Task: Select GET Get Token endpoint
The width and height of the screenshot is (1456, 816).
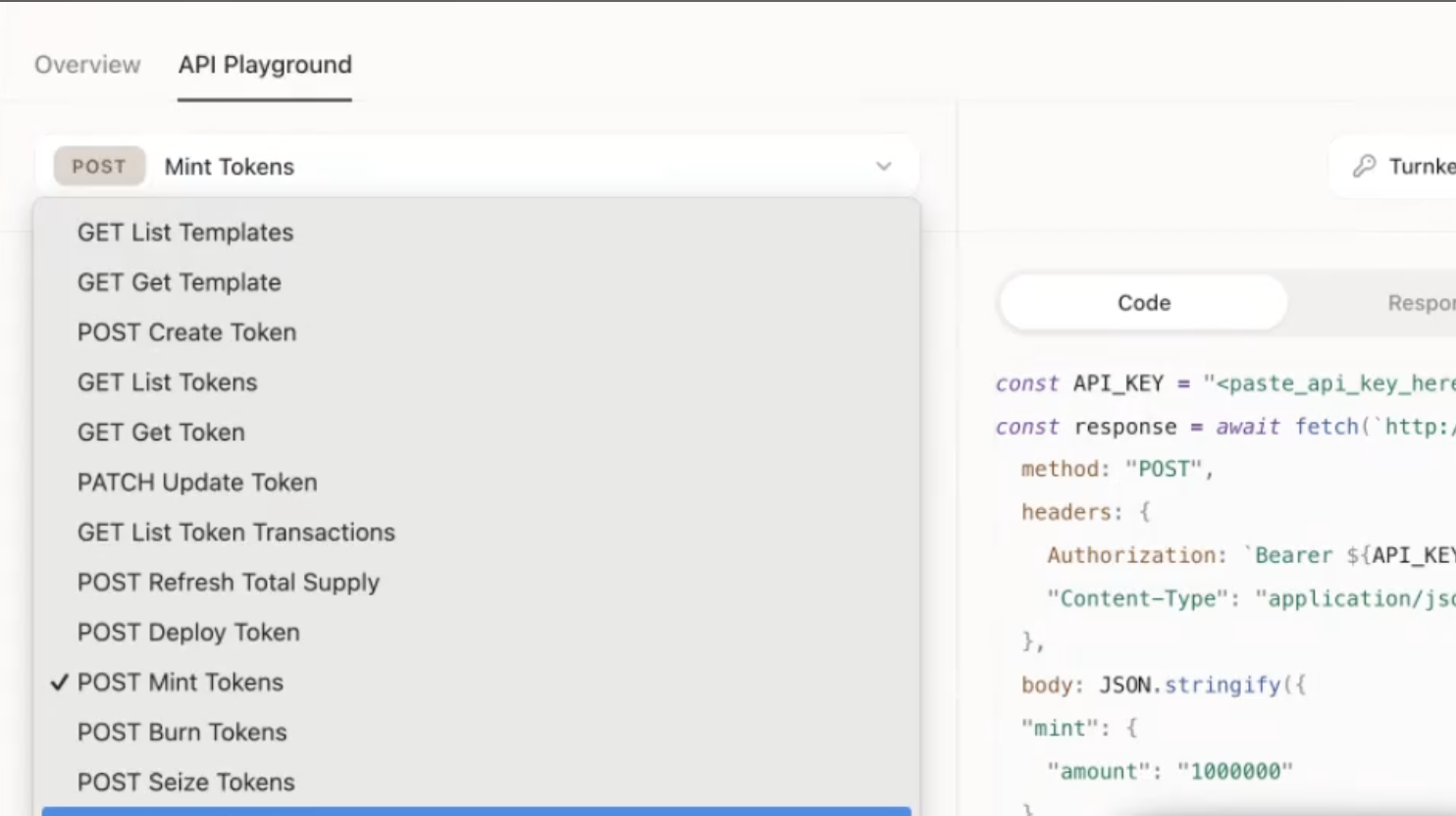Action: [161, 433]
